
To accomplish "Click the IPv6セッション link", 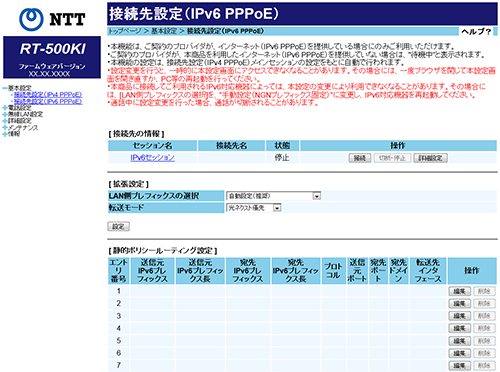I will (x=152, y=158).
